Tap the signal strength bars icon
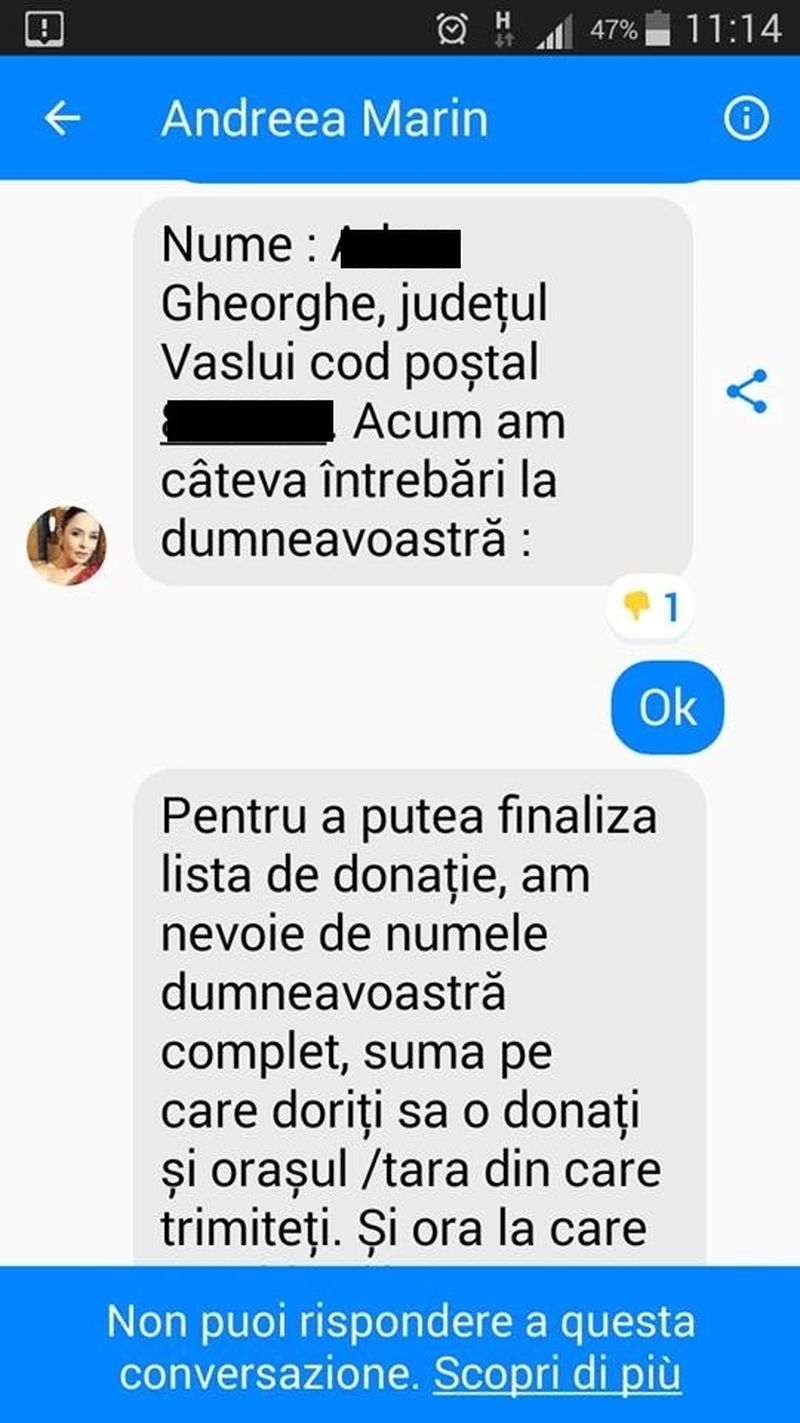 point(553,32)
